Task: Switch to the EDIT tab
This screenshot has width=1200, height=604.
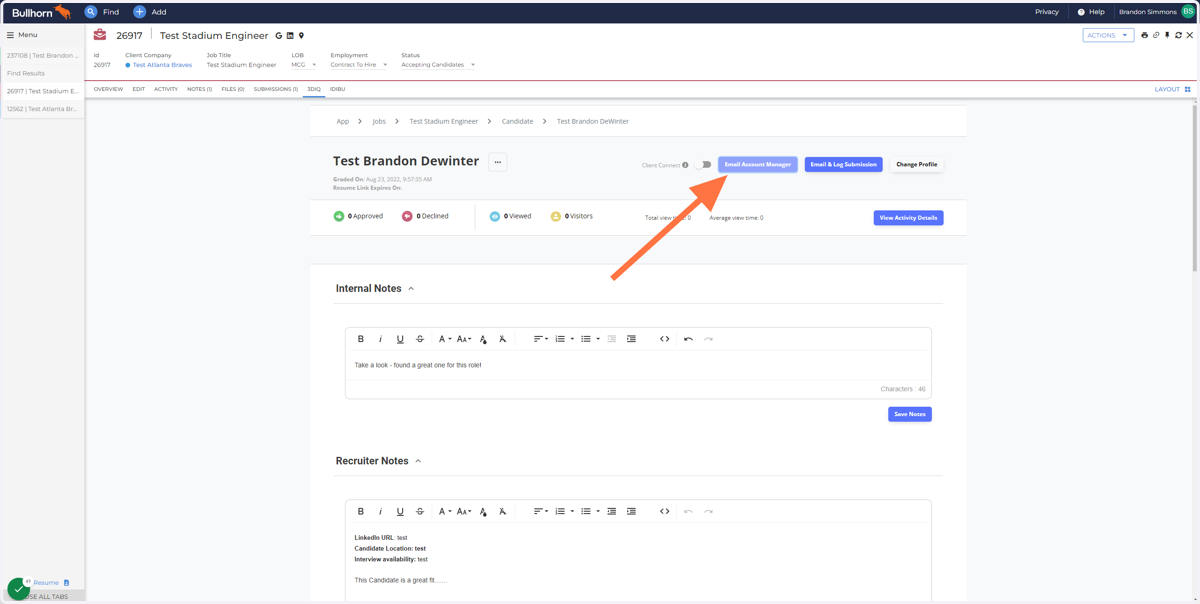Action: coord(139,89)
